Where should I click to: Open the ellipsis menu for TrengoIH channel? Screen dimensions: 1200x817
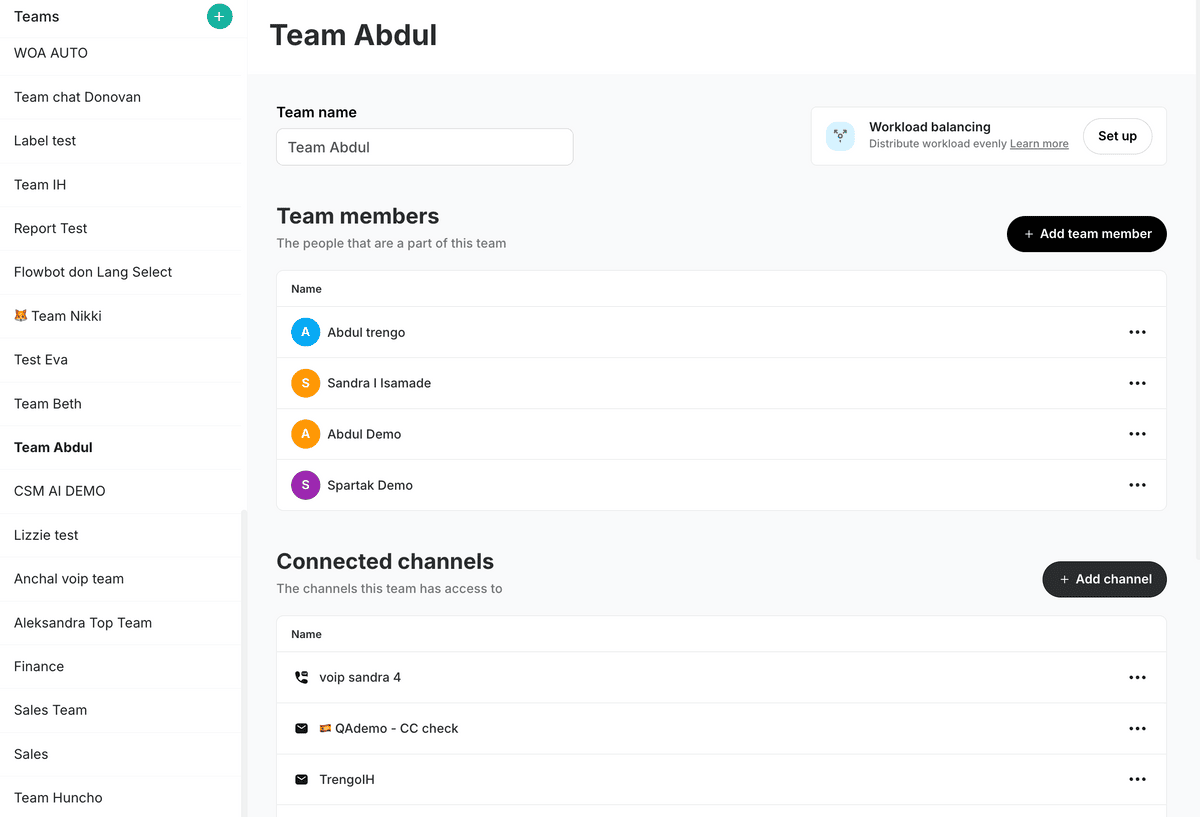pos(1137,779)
